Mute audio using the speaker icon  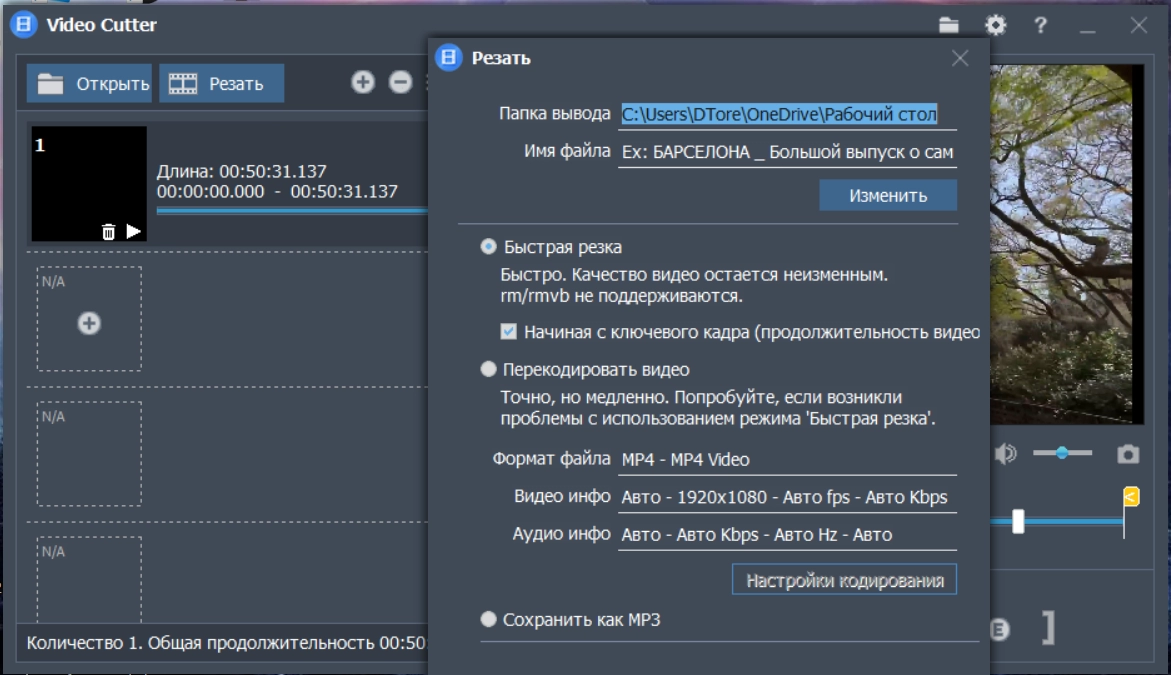1005,455
